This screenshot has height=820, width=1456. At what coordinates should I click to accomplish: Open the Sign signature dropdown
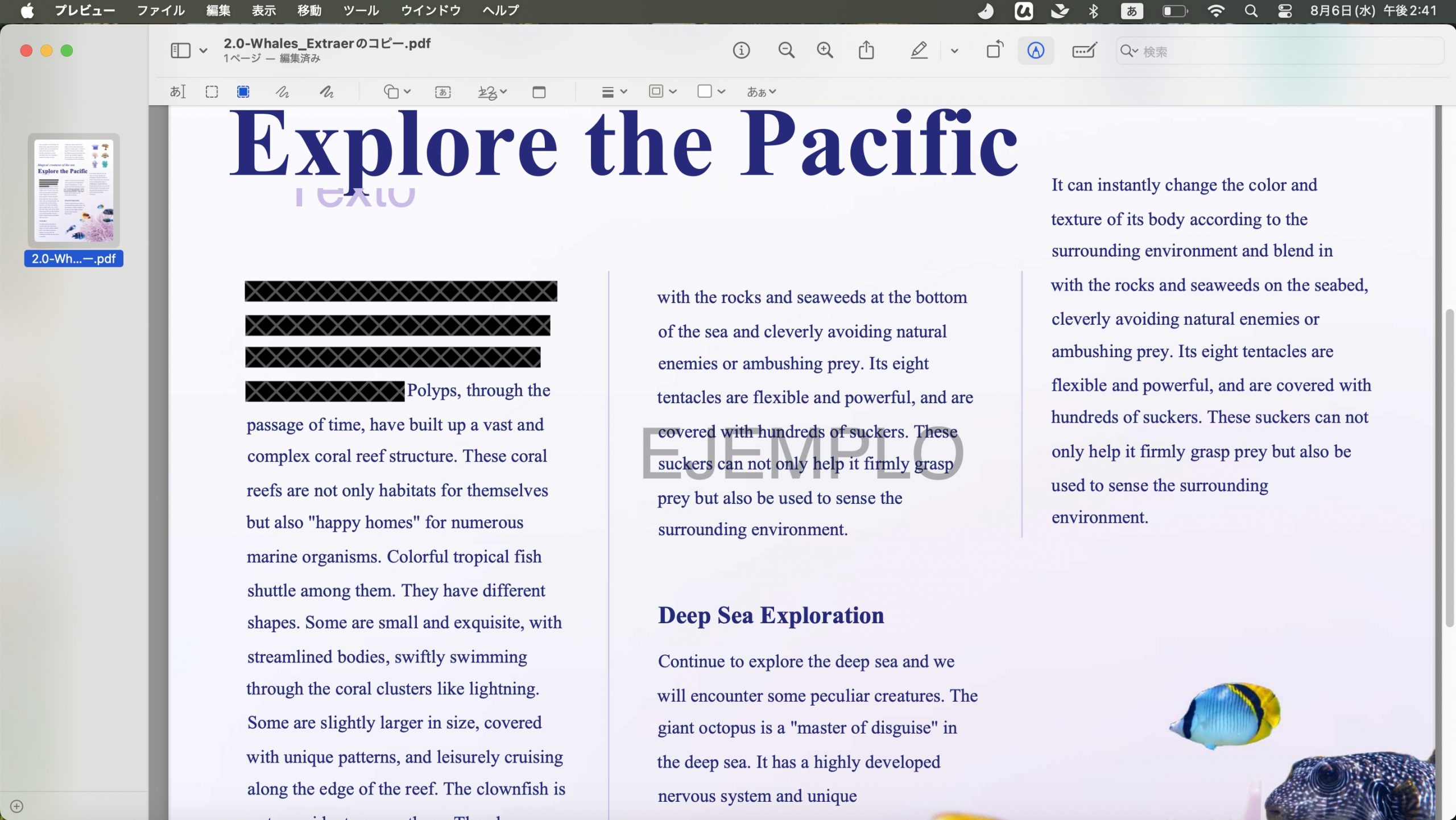point(493,92)
